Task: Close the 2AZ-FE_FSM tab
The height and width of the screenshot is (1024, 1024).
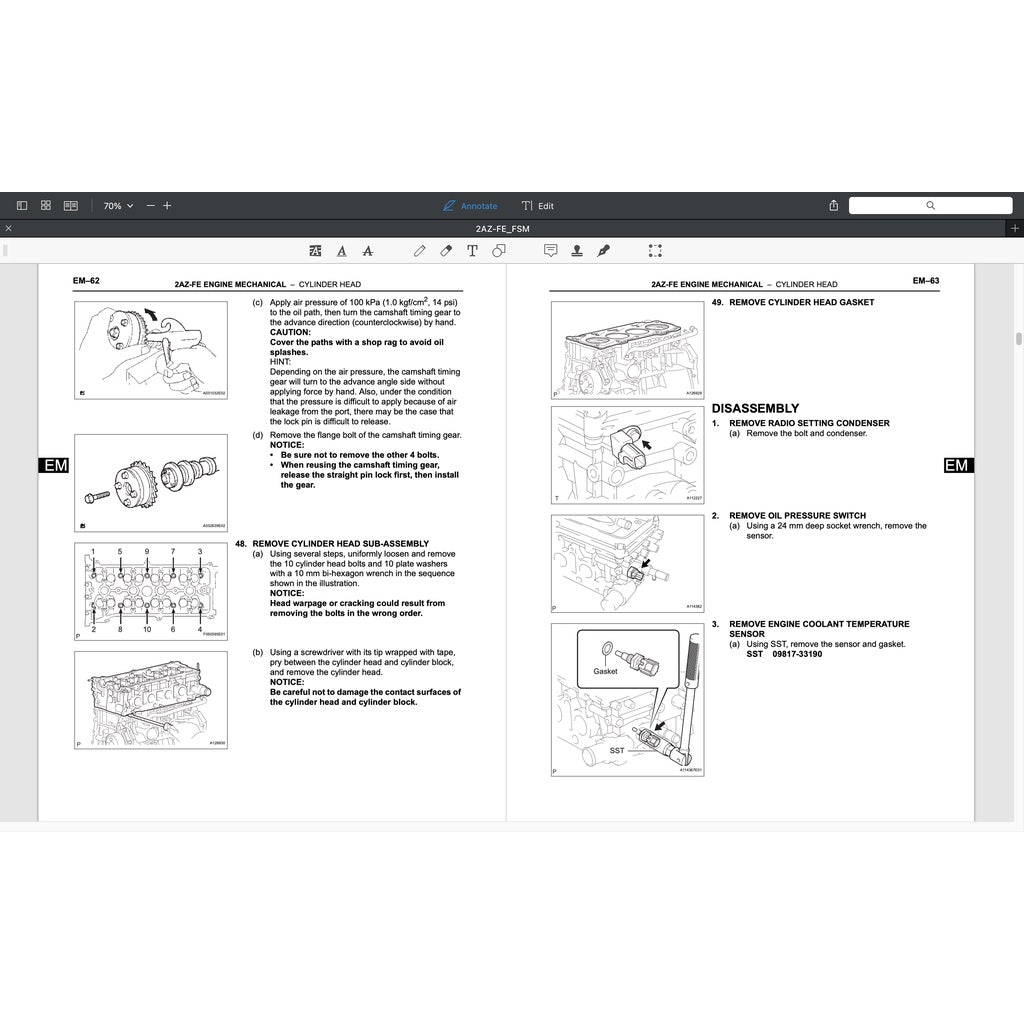Action: [9, 229]
